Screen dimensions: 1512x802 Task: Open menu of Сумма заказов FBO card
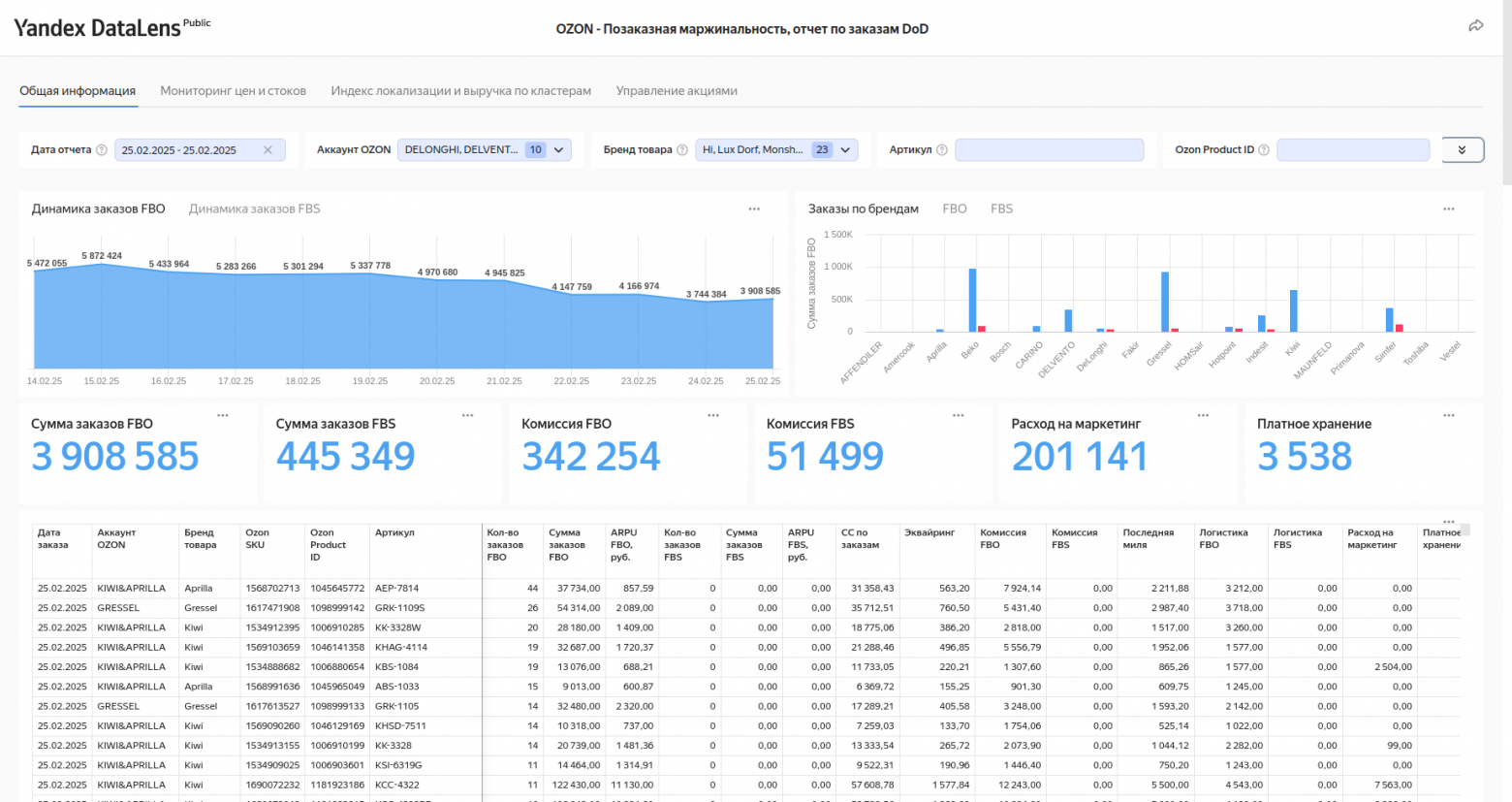[223, 415]
